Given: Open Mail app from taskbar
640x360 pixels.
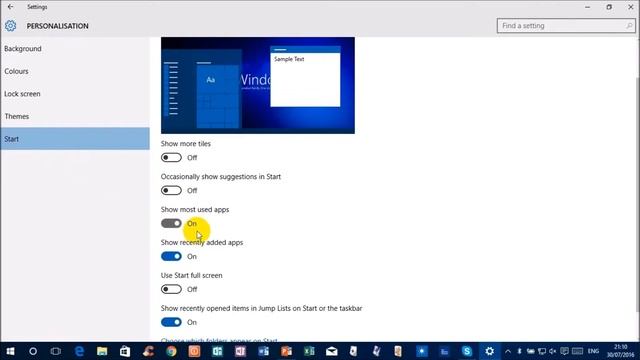Looking at the screenshot, I should click(x=332, y=351).
